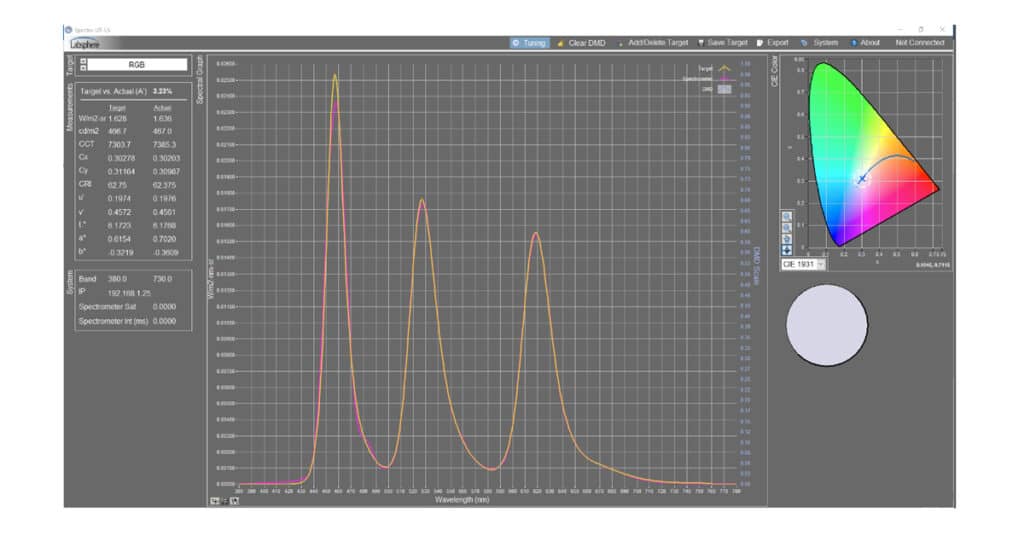Click the Tuning toolbar button
Image resolution: width=1024 pixels, height=536 pixels.
pyautogui.click(x=529, y=43)
